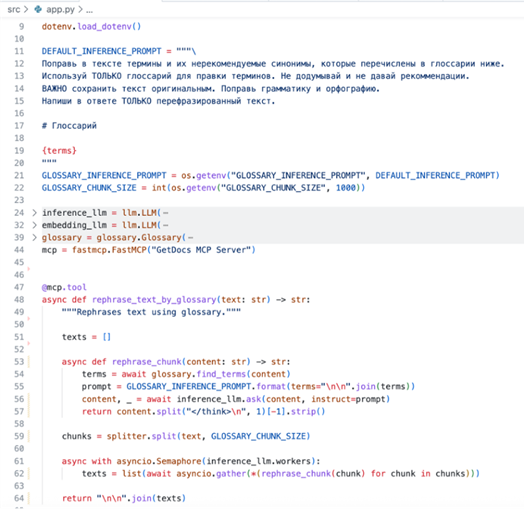Expand the folded glossary.Glossary block

[34, 237]
